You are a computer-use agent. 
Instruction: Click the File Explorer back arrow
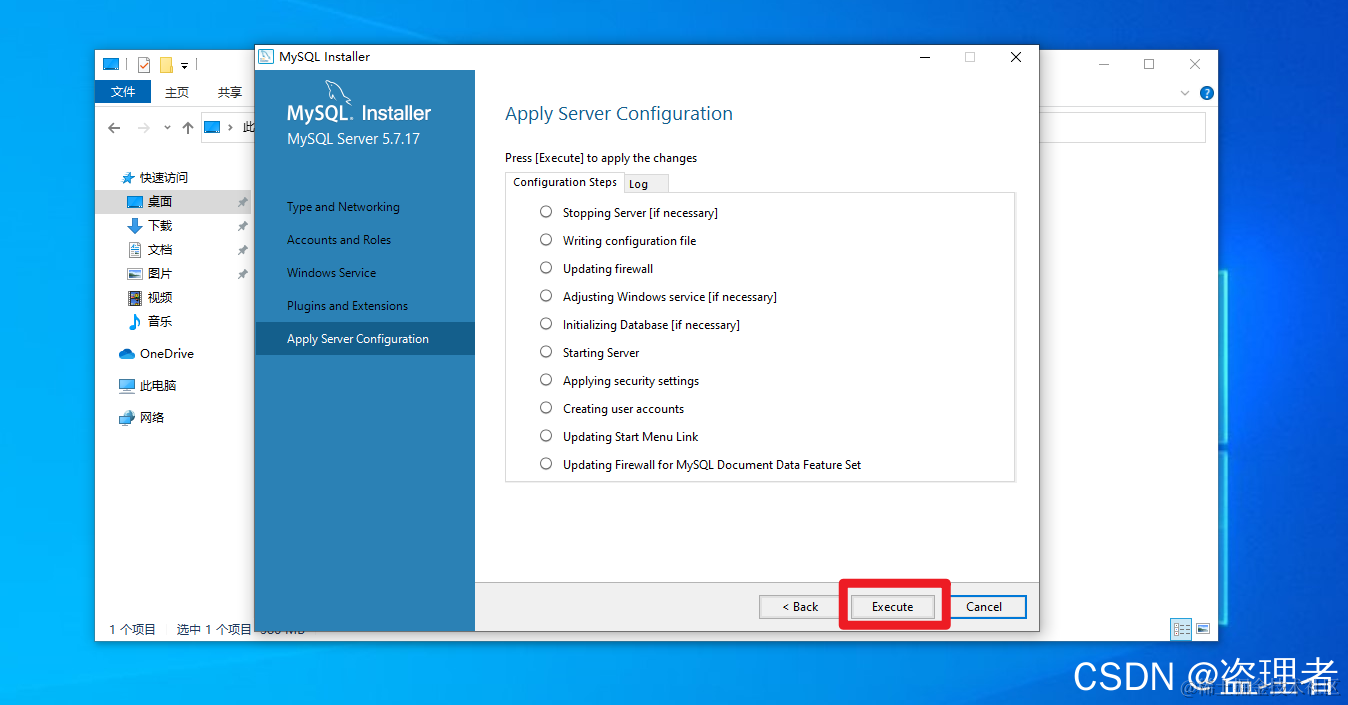[114, 128]
